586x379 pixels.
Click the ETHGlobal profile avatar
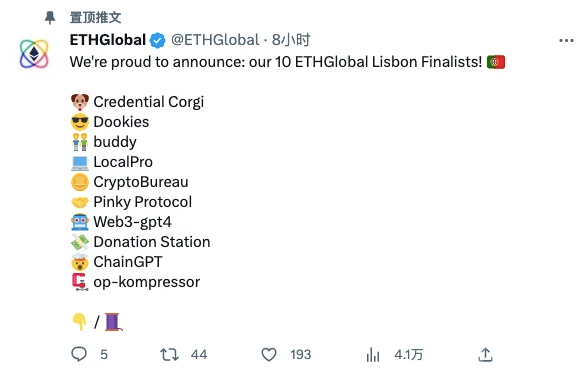pyautogui.click(x=34, y=54)
